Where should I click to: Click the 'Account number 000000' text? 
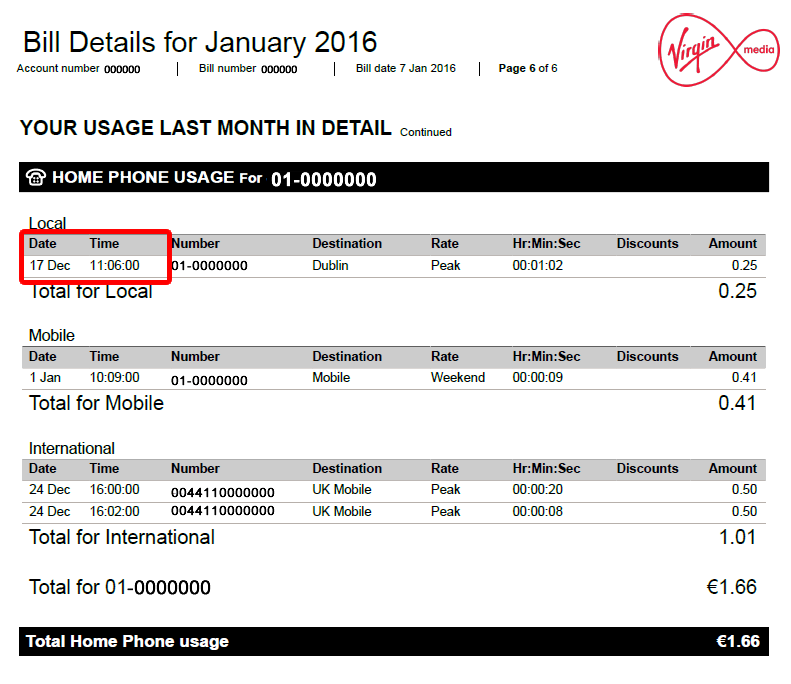78,69
